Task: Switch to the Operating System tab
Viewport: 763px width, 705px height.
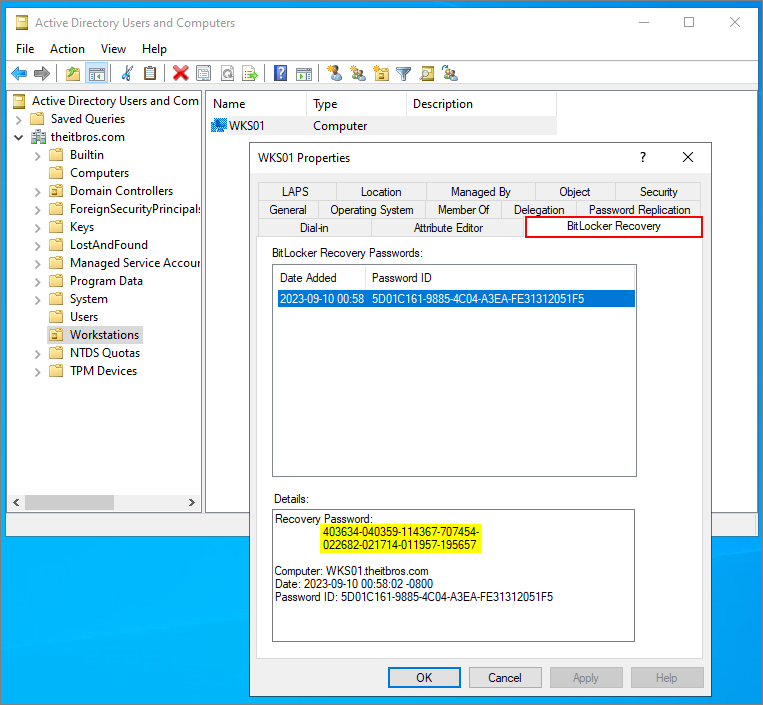Action: click(372, 210)
